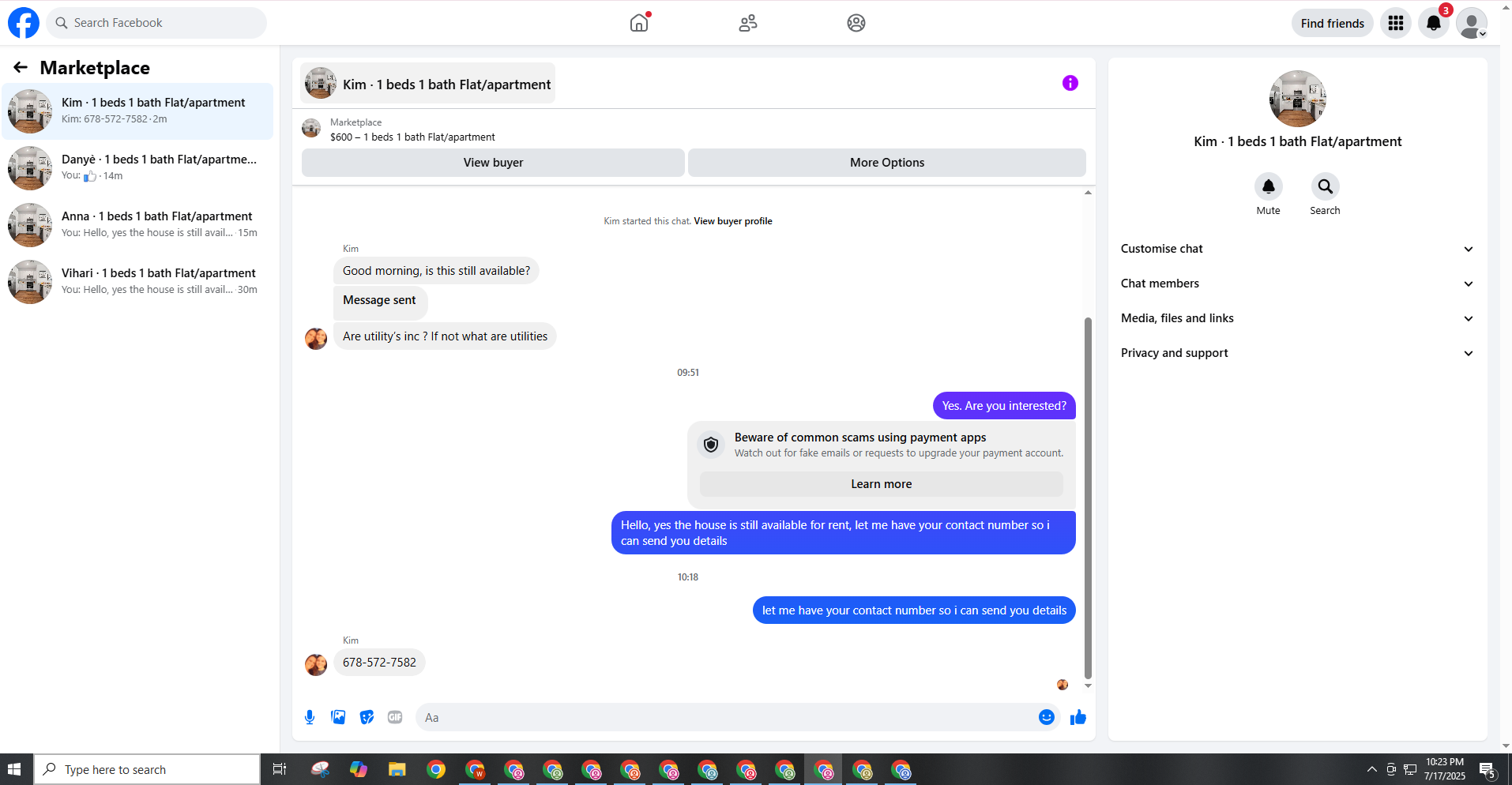Open Danyè's conversation in the chat list
The width and height of the screenshot is (1512, 785).
(139, 168)
